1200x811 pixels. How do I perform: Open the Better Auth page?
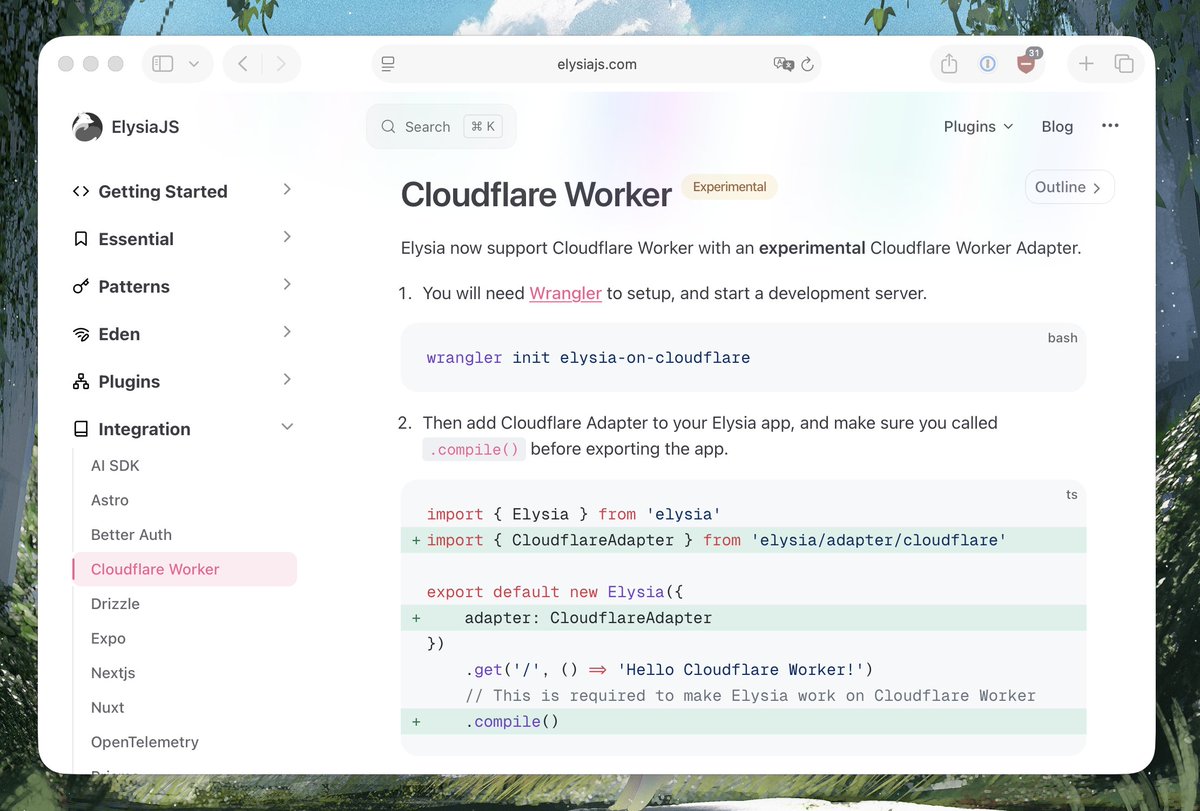point(131,534)
